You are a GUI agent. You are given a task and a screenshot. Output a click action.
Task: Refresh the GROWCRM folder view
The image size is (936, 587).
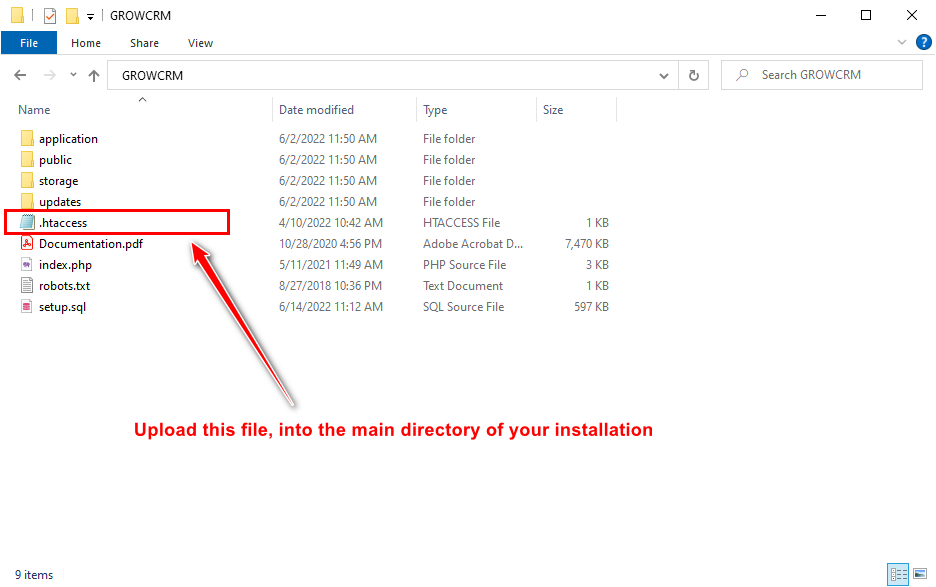pos(694,75)
